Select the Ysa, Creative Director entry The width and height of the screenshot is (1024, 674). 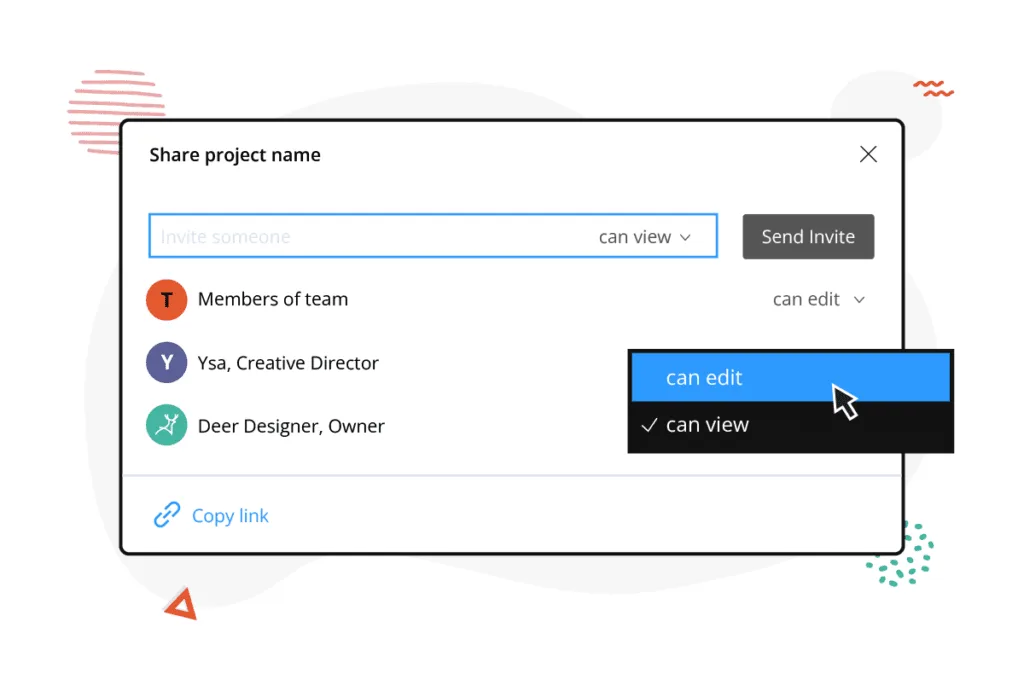[288, 363]
